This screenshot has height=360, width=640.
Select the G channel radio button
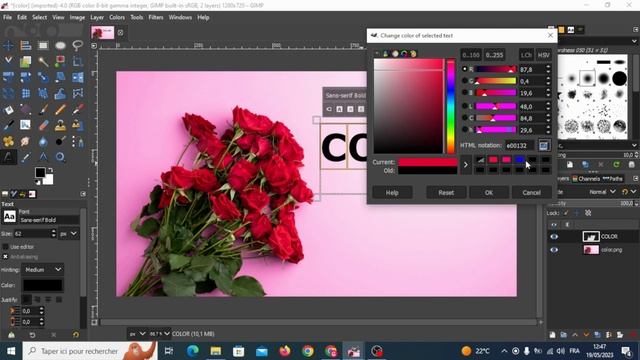pos(464,81)
